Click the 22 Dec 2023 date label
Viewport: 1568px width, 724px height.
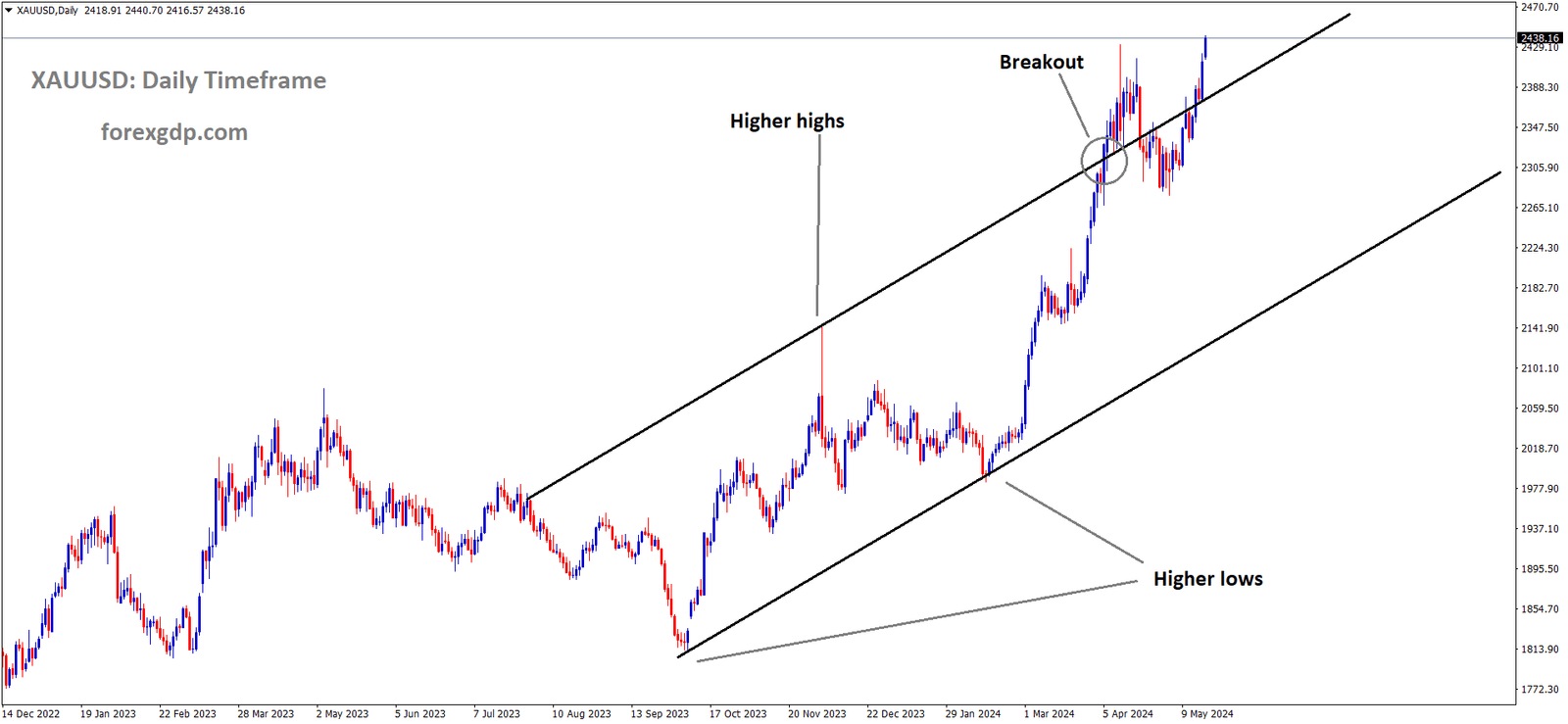point(896,714)
